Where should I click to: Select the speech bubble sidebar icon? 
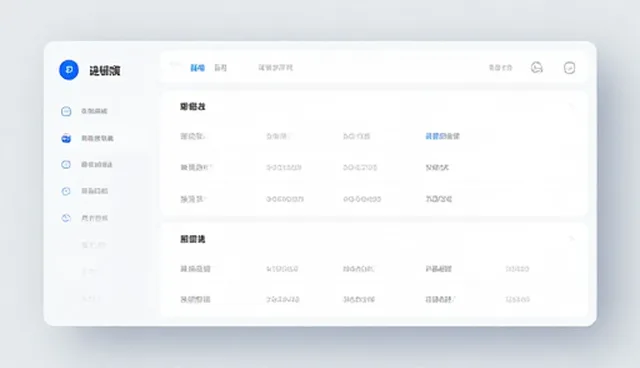(x=66, y=164)
